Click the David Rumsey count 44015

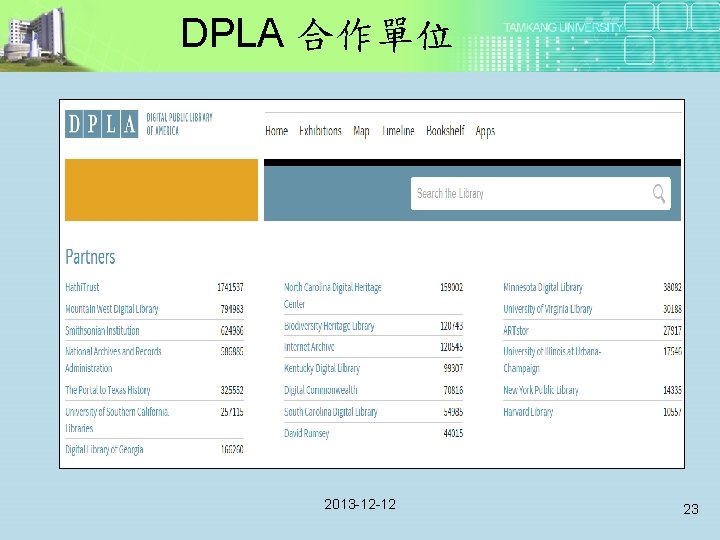tap(453, 433)
